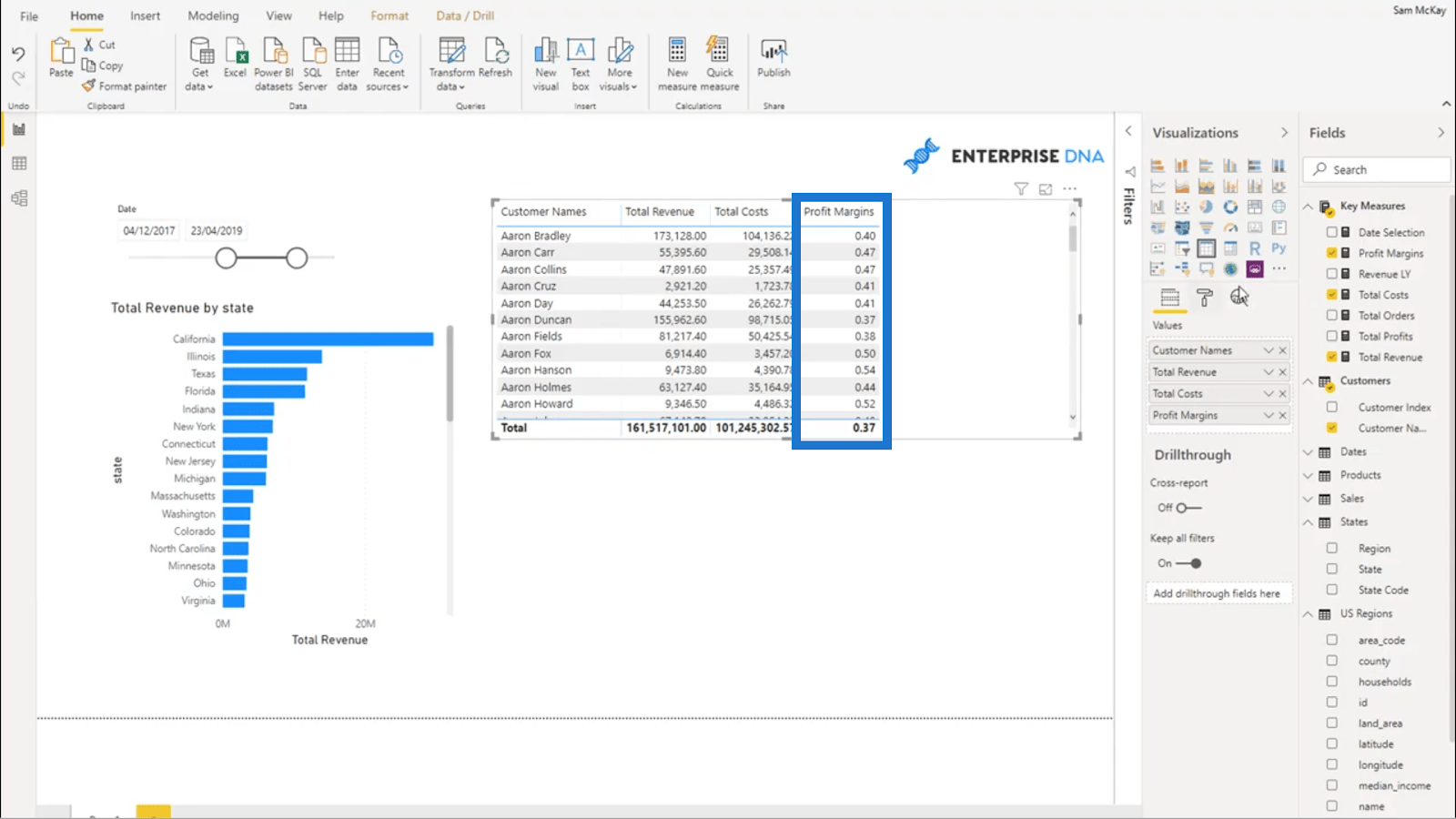Open the File menu
This screenshot has width=1456, height=819.
pyautogui.click(x=29, y=15)
